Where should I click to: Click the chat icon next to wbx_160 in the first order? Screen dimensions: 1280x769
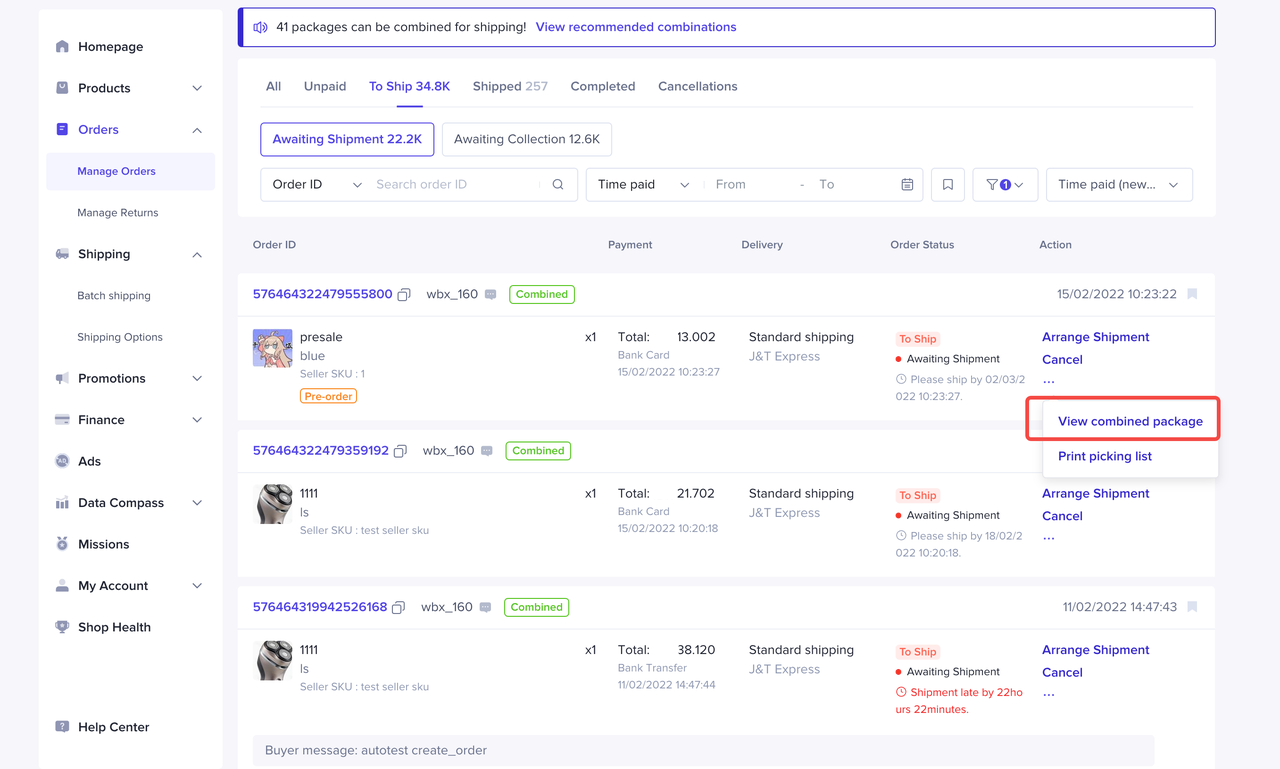point(490,295)
